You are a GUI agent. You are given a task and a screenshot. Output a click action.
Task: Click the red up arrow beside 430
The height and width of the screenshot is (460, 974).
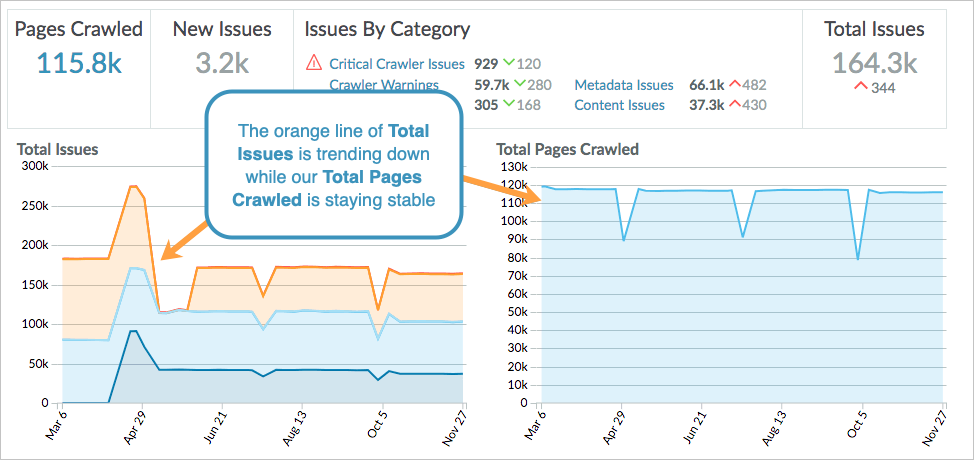point(734,105)
